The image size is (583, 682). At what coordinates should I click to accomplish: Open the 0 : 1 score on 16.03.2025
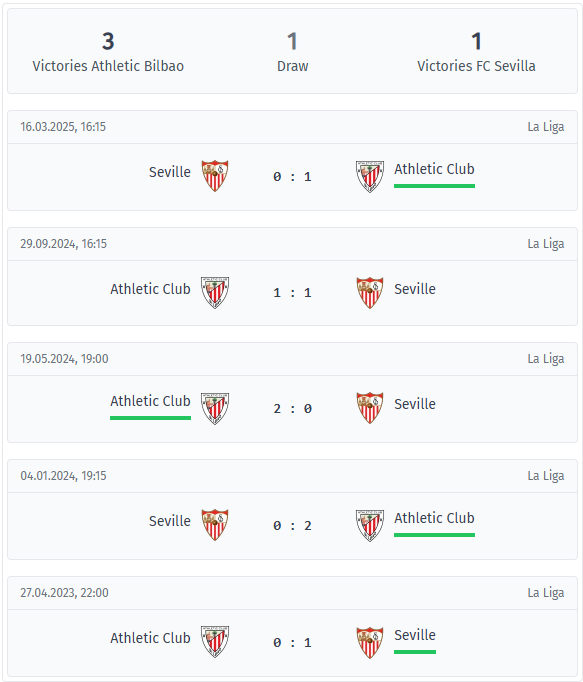292,177
